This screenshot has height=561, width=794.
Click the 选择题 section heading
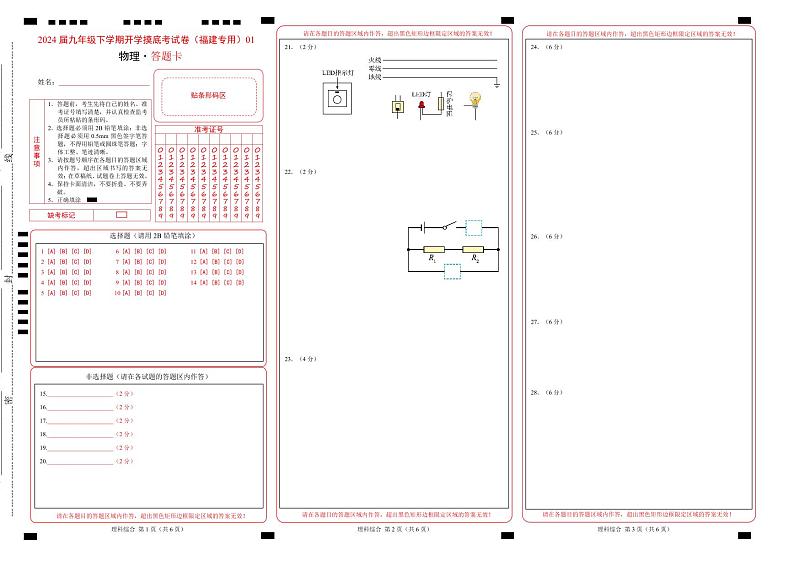coord(152,235)
